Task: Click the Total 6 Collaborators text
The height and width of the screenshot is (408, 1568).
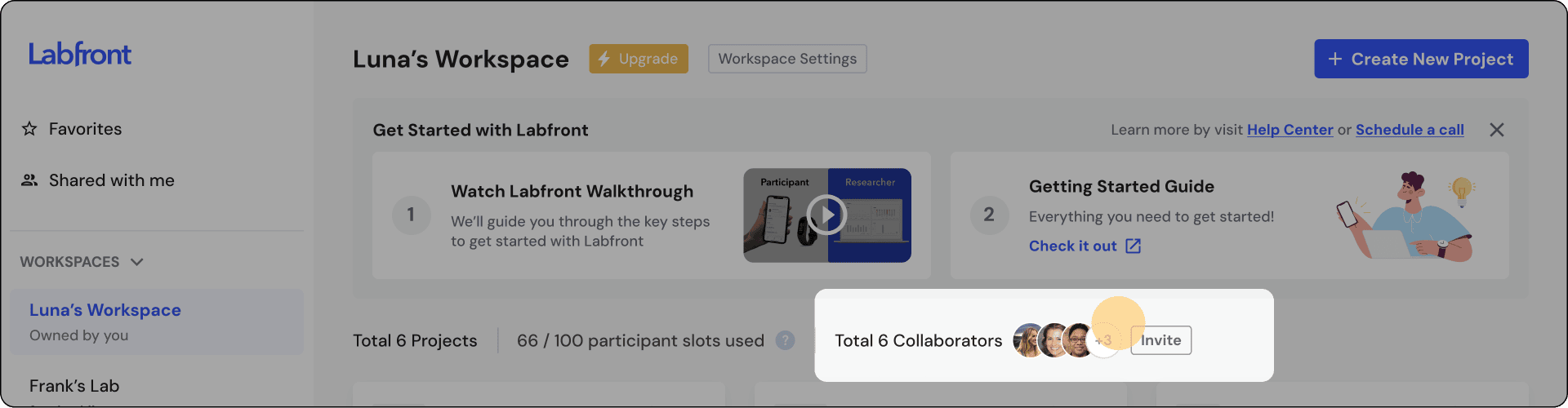Action: coord(918,340)
